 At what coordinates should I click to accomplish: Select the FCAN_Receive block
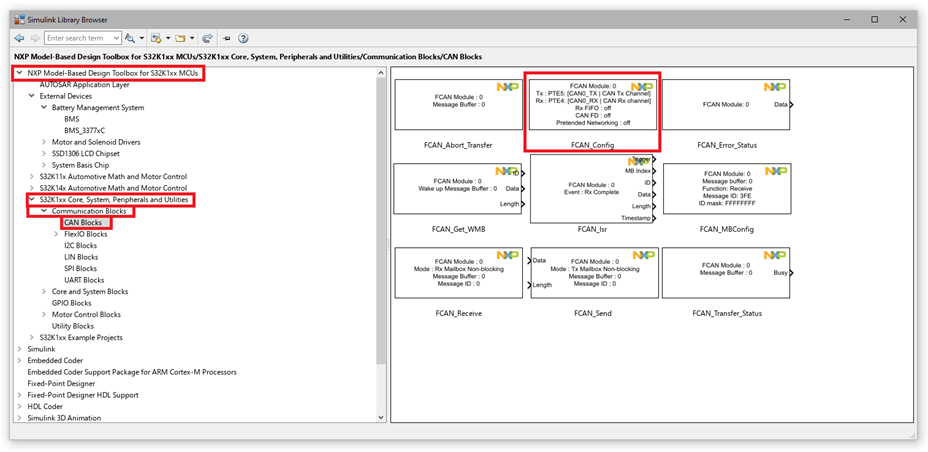[459, 272]
